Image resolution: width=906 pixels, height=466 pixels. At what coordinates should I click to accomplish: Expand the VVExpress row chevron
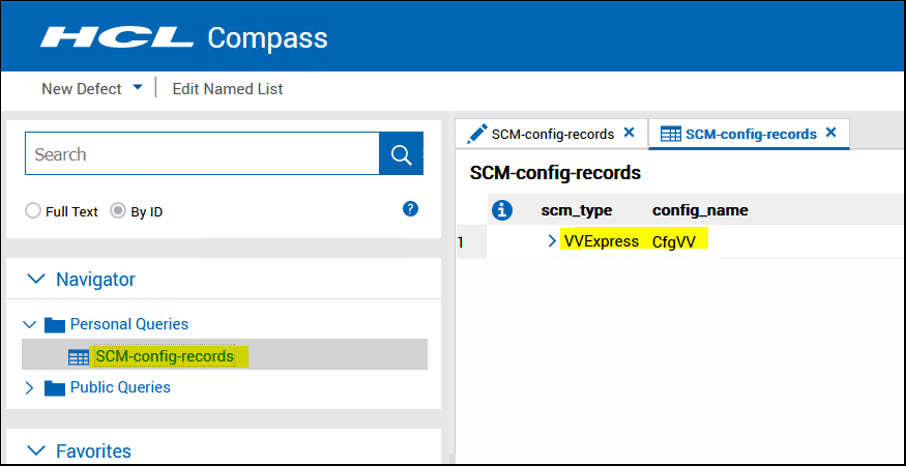coord(552,241)
